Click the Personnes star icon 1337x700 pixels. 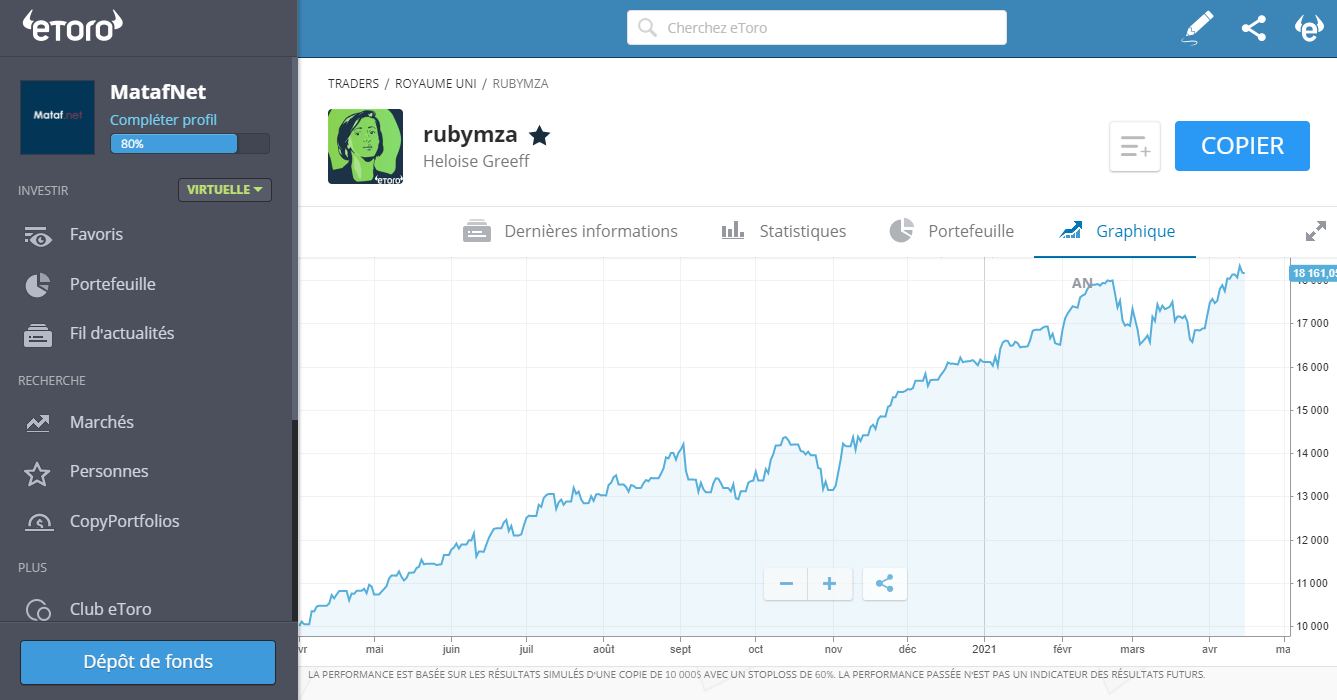[37, 473]
